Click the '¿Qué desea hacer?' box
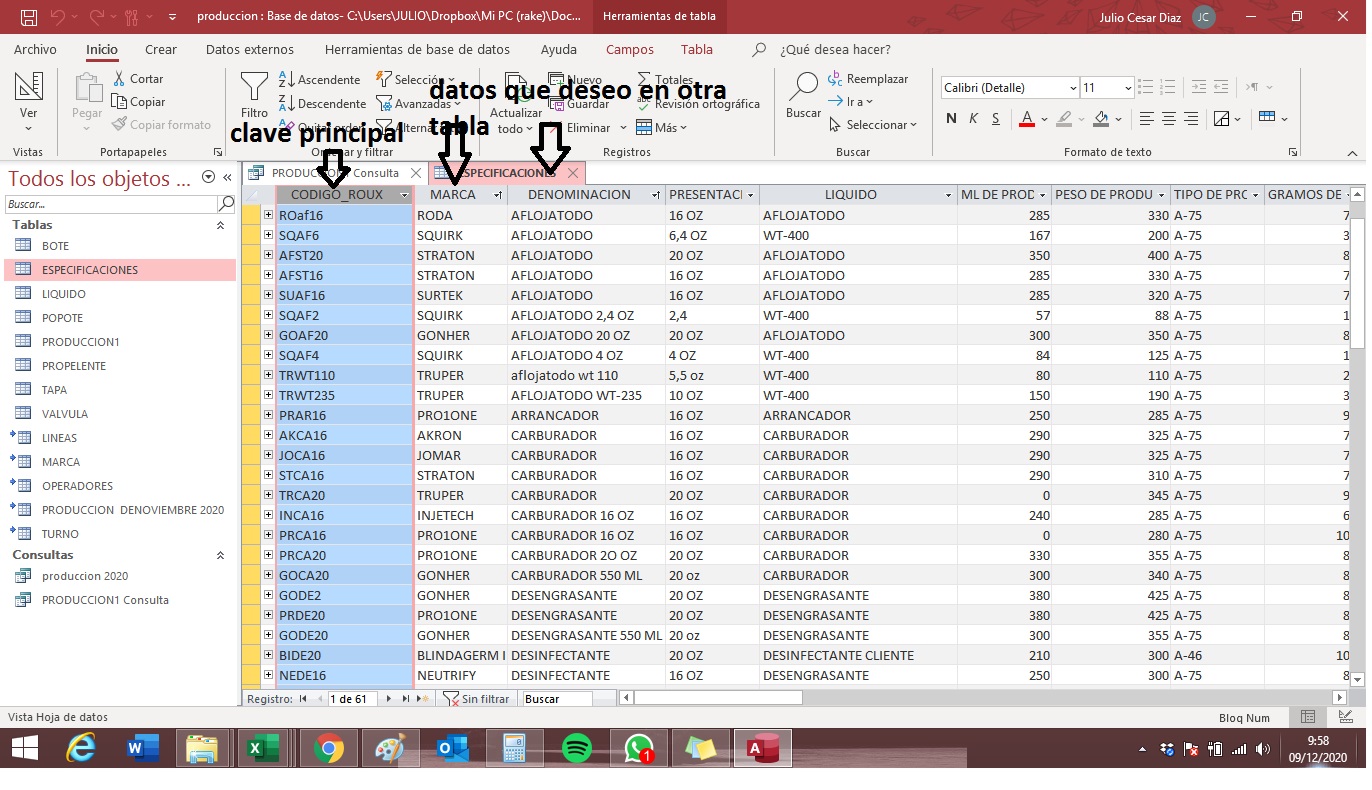This screenshot has height=790, width=1372. click(835, 49)
